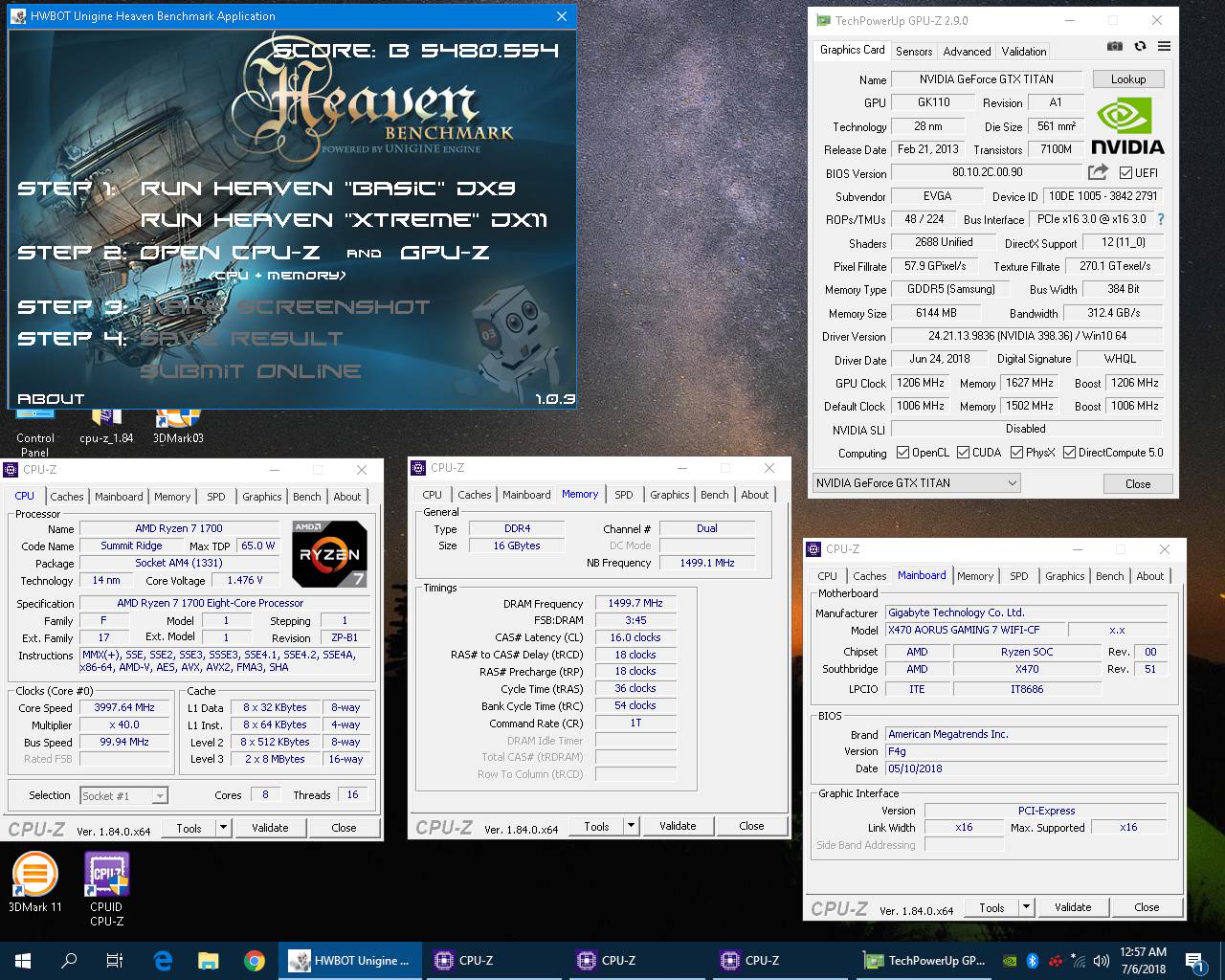Open the CPUID CPU-Z desktop shortcut

106,888
